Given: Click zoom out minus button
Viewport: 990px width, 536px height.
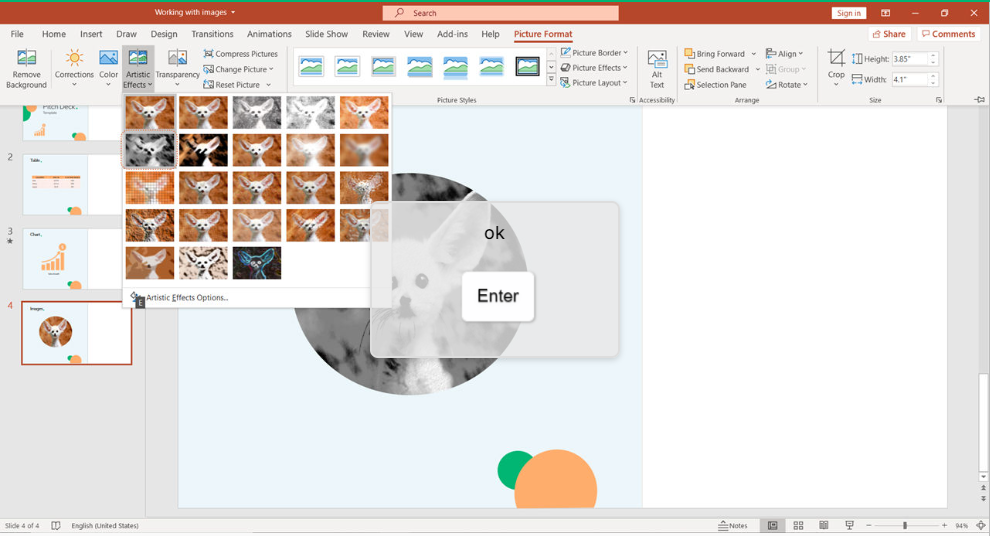Looking at the screenshot, I should [x=869, y=525].
